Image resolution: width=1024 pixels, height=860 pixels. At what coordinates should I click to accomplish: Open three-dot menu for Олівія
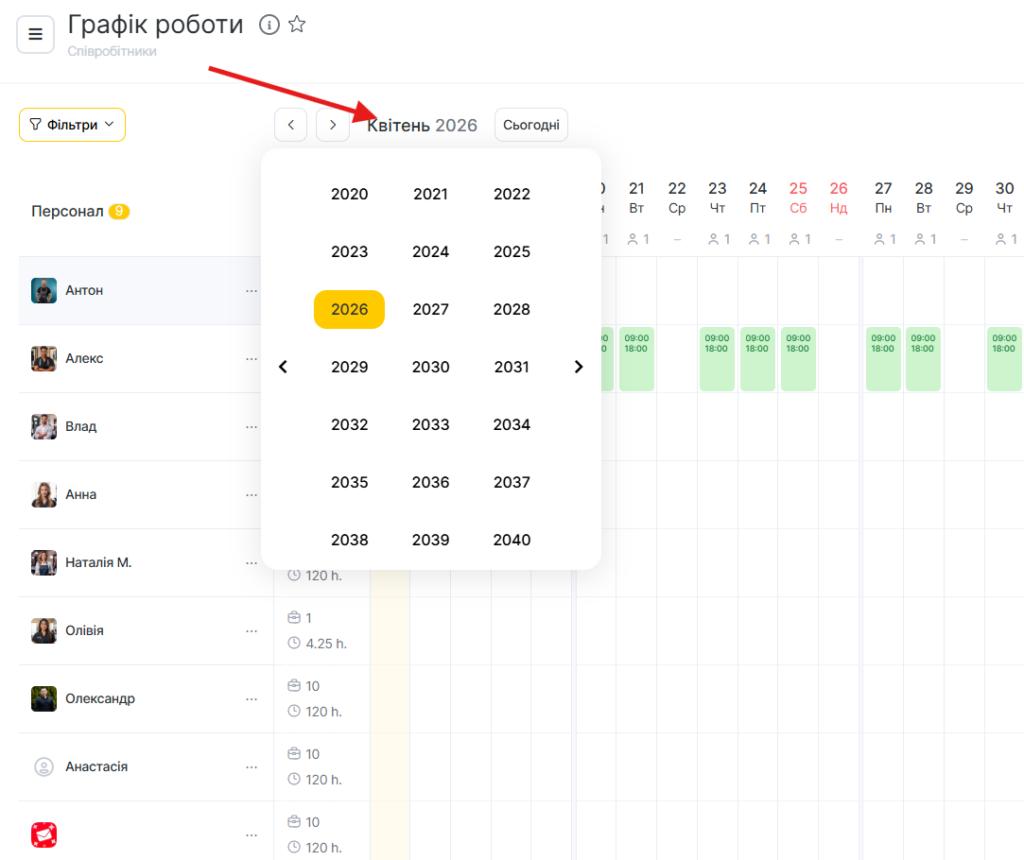click(x=251, y=631)
